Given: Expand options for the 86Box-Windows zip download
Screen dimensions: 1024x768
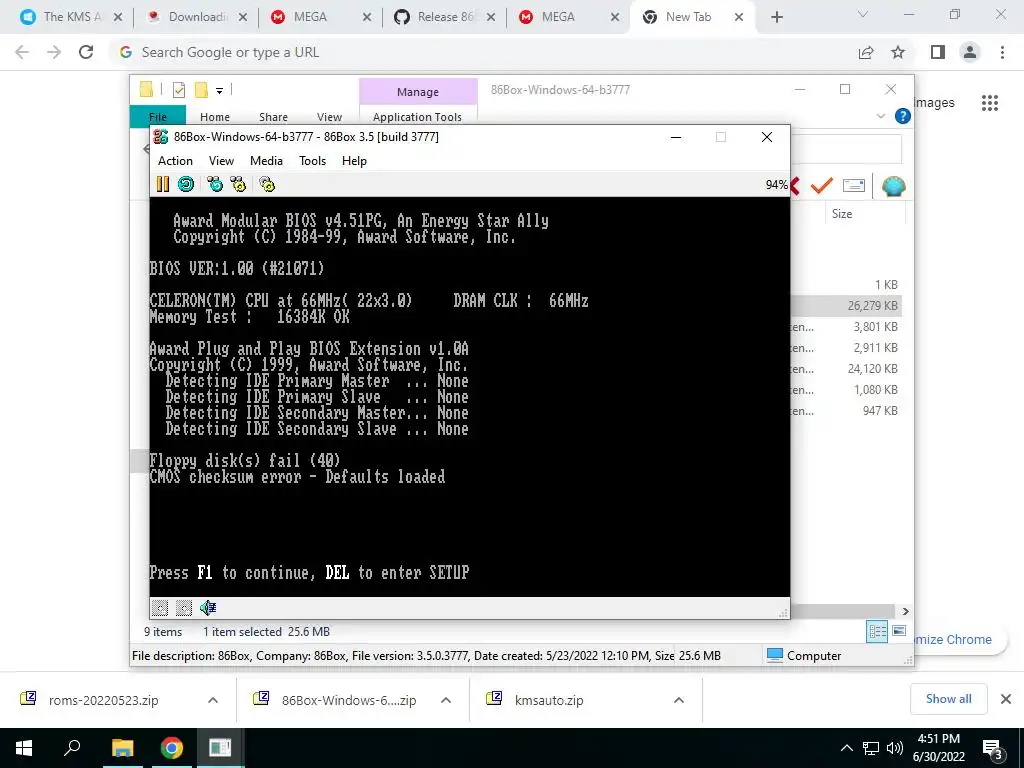Looking at the screenshot, I should 446,700.
